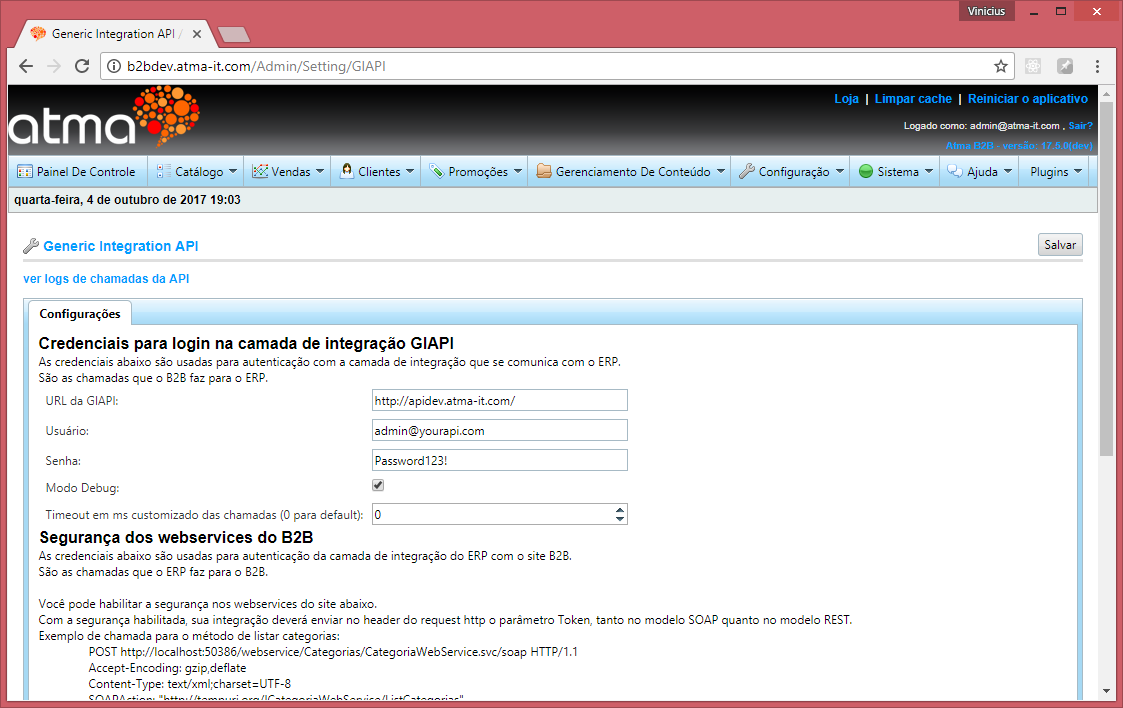The height and width of the screenshot is (708, 1123).
Task: Click Reiniciar o aplicativo link
Action: tap(1028, 99)
